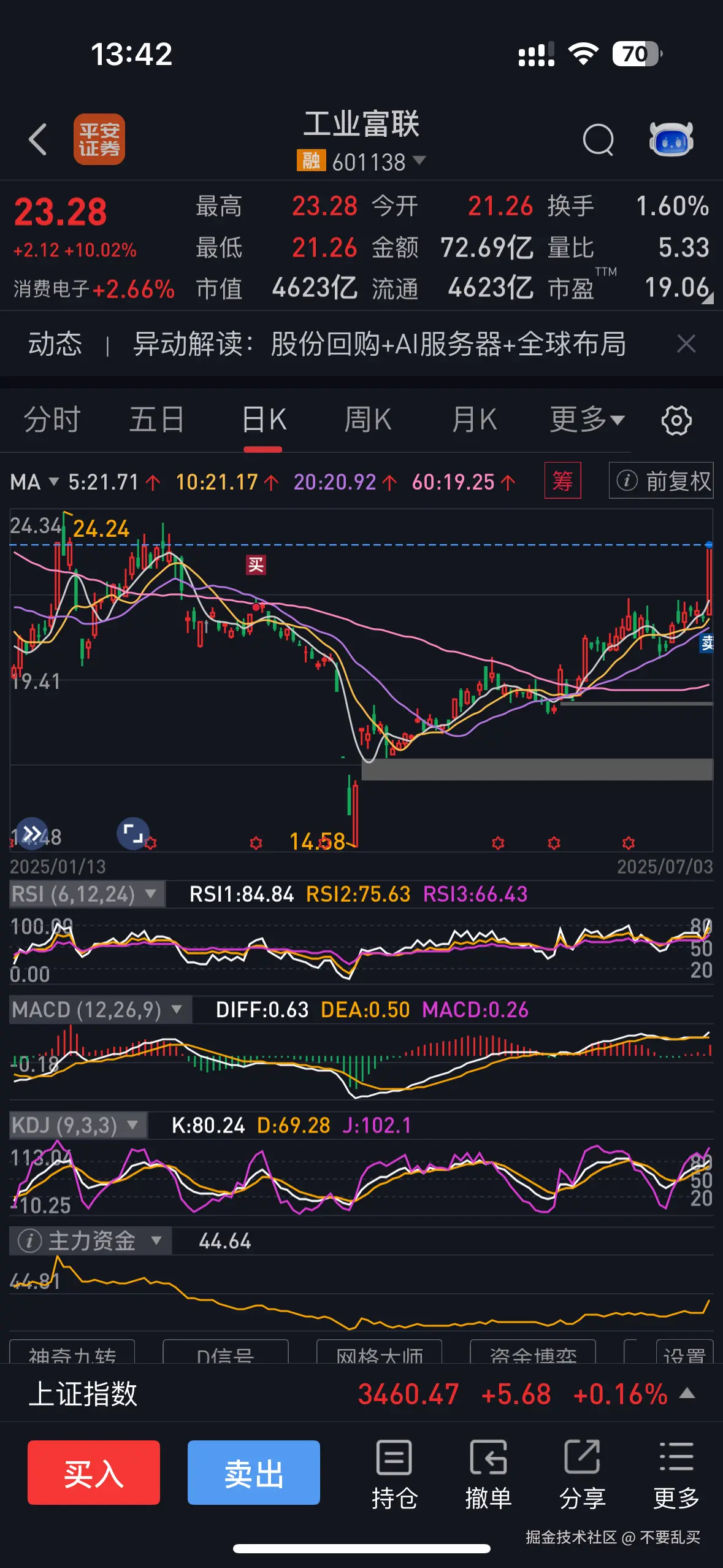Image resolution: width=723 pixels, height=1568 pixels.
Task: Tap the back arrow icon
Action: pyautogui.click(x=38, y=139)
